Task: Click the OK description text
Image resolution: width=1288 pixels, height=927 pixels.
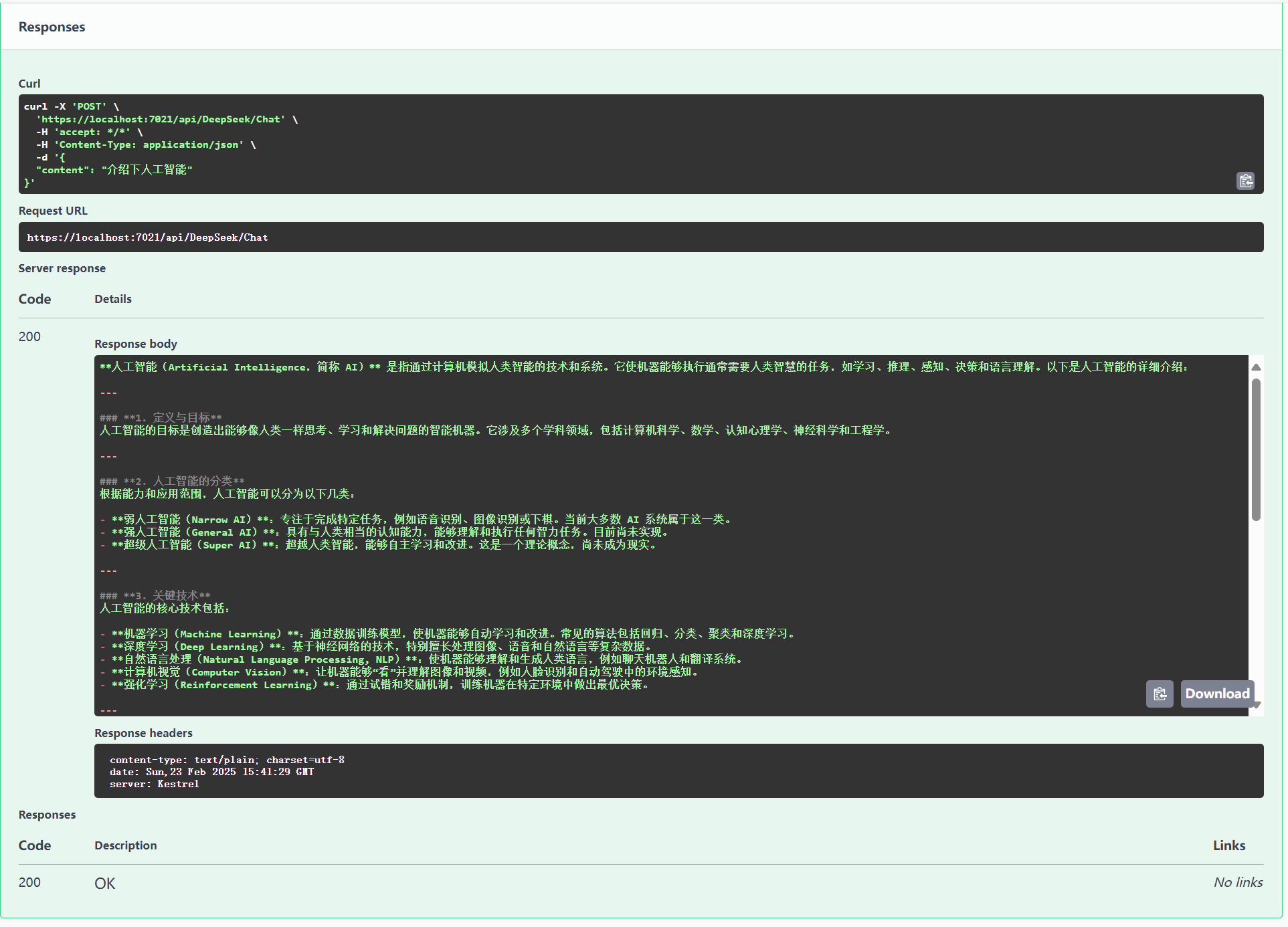Action: pyautogui.click(x=104, y=884)
